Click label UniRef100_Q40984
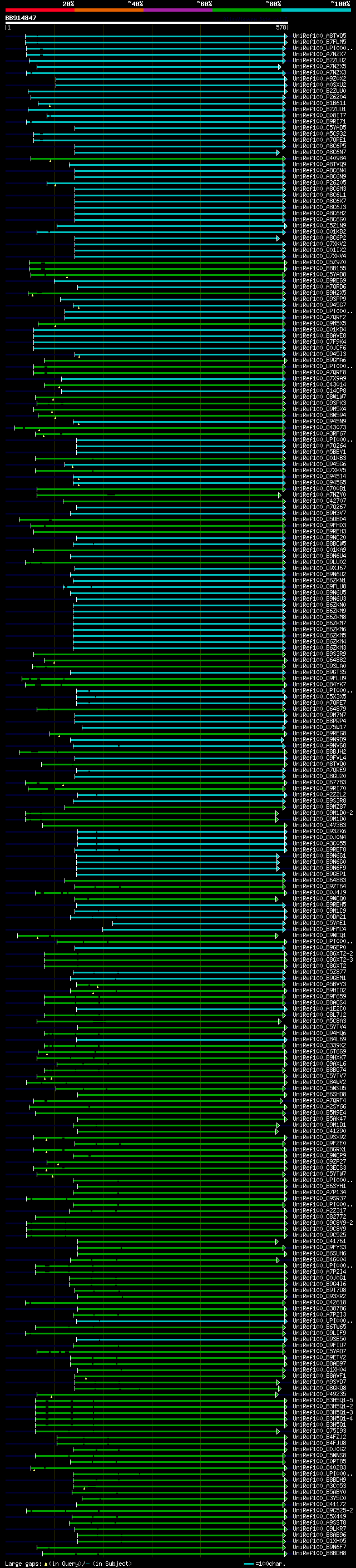Screen dimensions: 356x1568 [x=319, y=159]
